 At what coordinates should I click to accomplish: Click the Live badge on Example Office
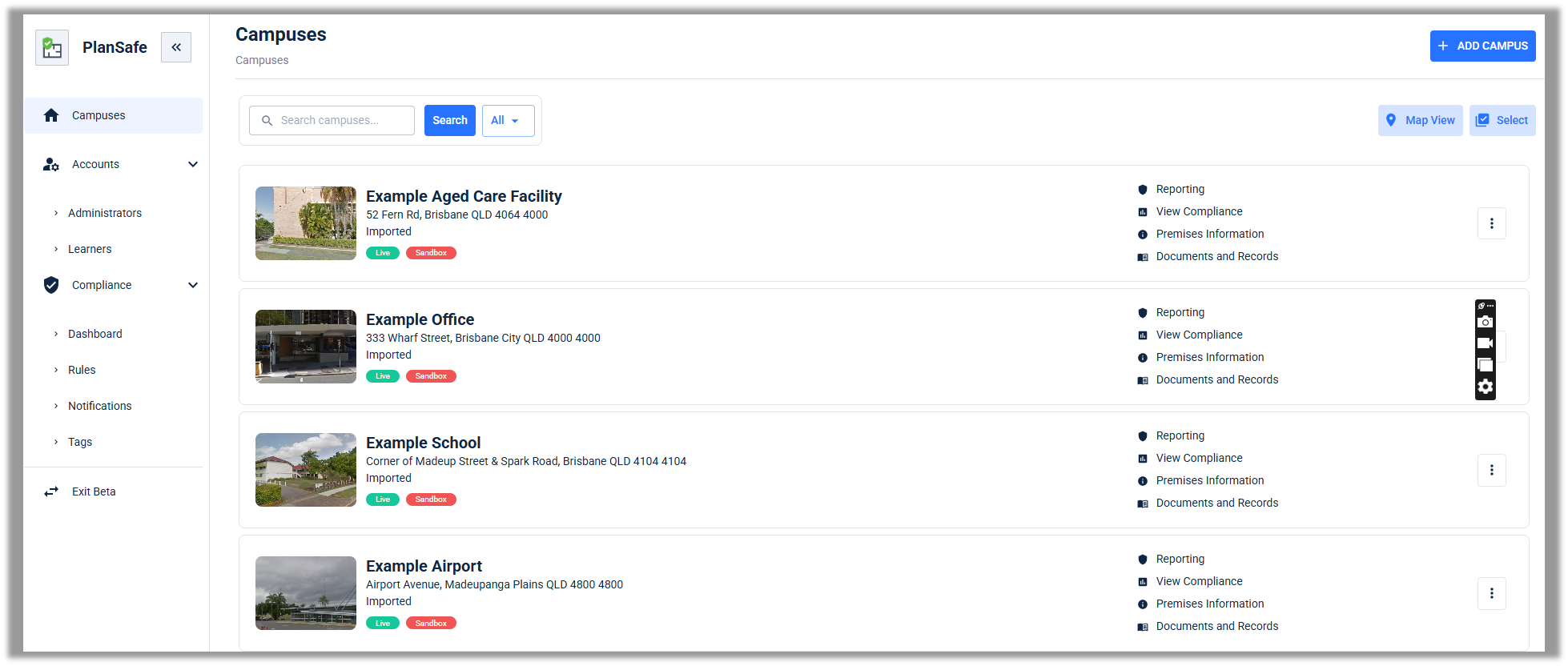point(383,376)
